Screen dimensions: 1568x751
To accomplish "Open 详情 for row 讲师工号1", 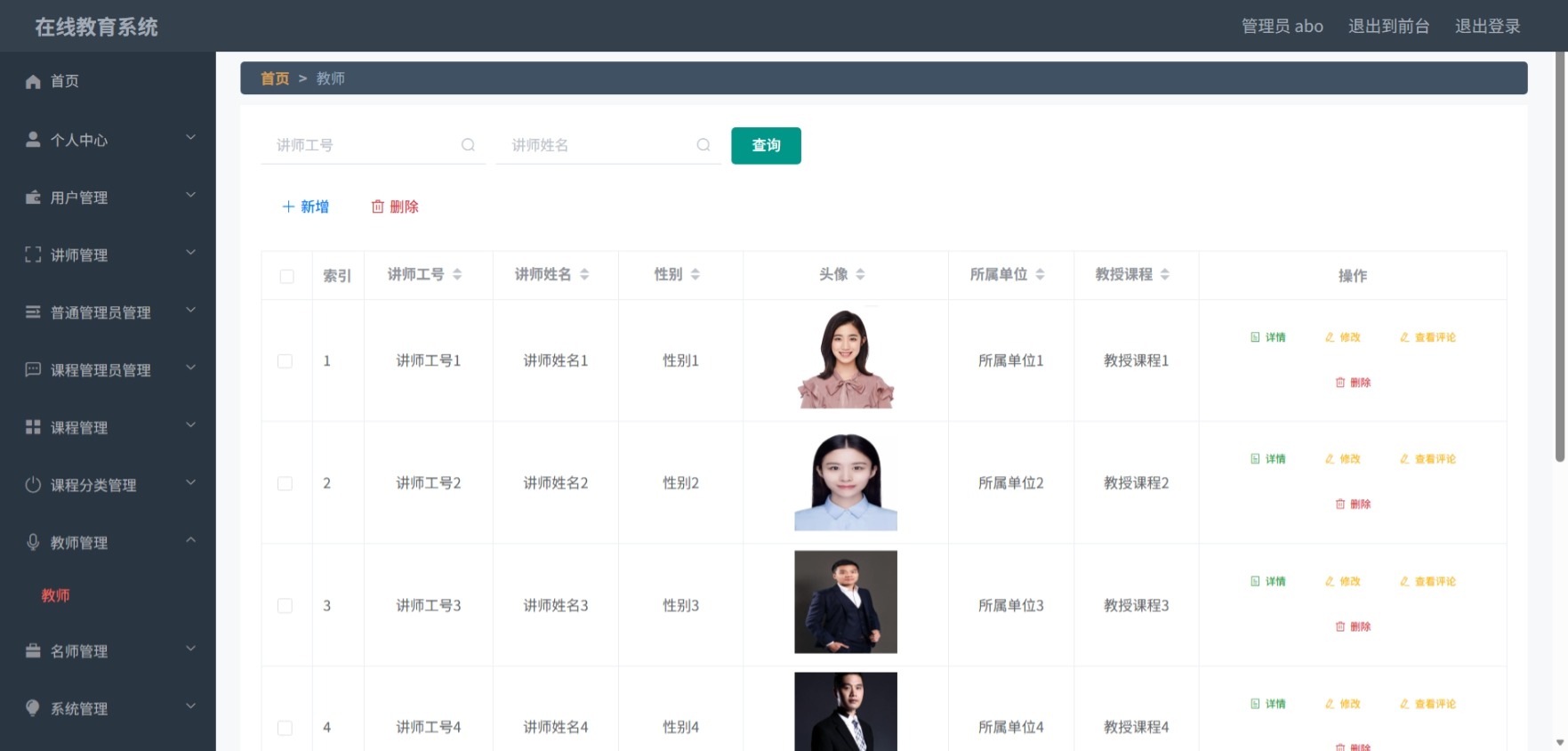I will tap(1267, 337).
